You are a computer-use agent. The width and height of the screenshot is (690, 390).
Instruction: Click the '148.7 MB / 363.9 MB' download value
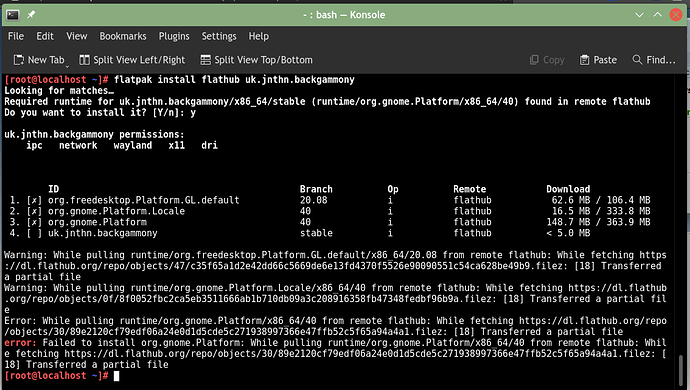tap(598, 222)
